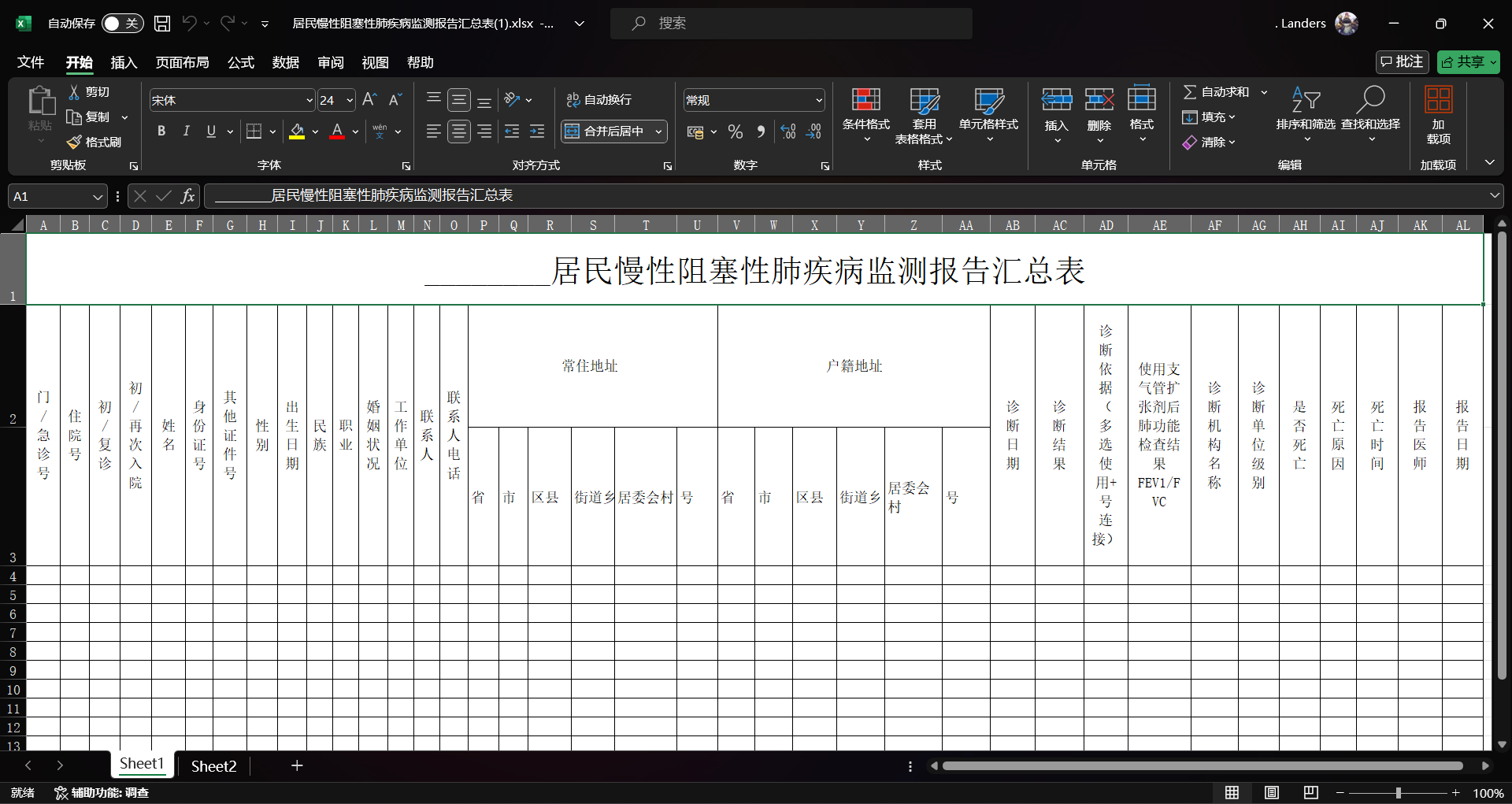1512x804 pixels.
Task: Click the Comments button
Action: [x=1402, y=62]
